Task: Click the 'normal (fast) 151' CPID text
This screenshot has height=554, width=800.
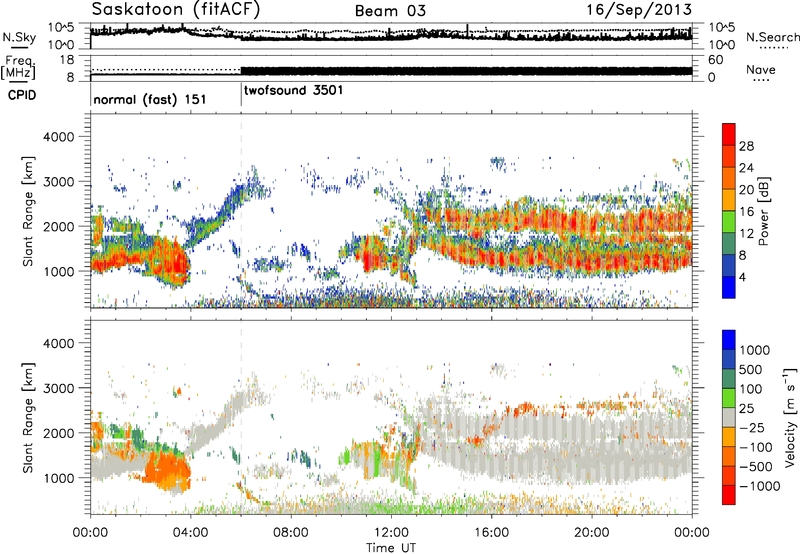Action: click(x=149, y=99)
